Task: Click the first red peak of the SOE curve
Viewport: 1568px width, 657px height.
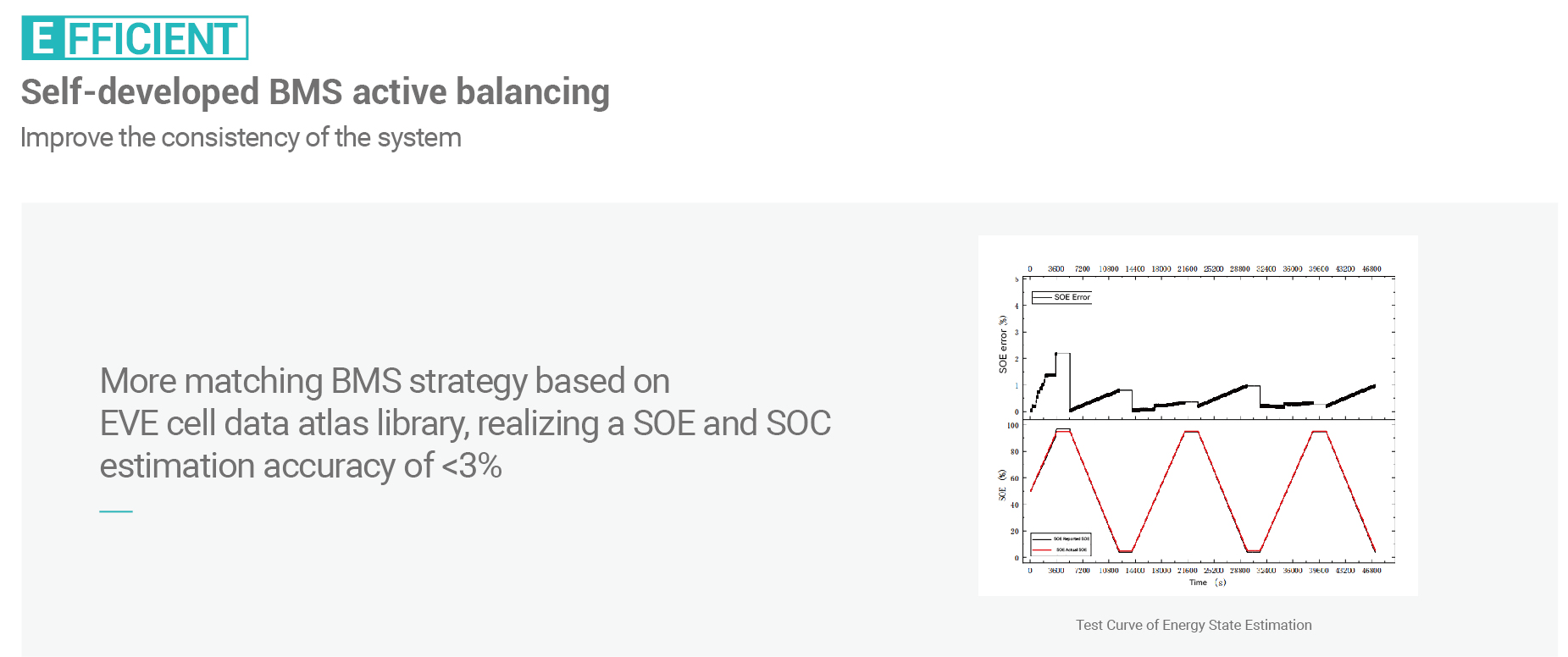Action: [1063, 431]
